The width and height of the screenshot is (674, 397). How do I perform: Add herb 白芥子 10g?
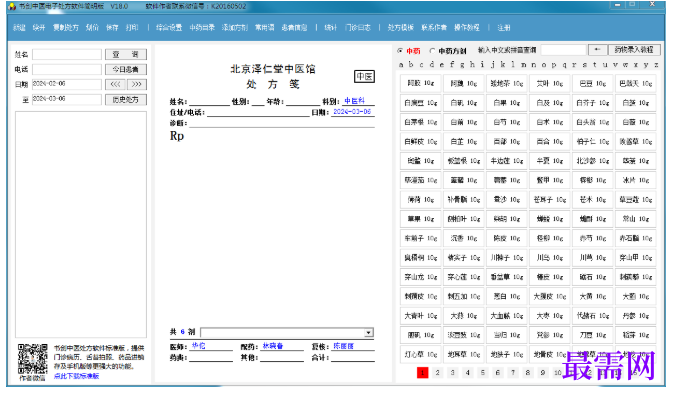593,103
